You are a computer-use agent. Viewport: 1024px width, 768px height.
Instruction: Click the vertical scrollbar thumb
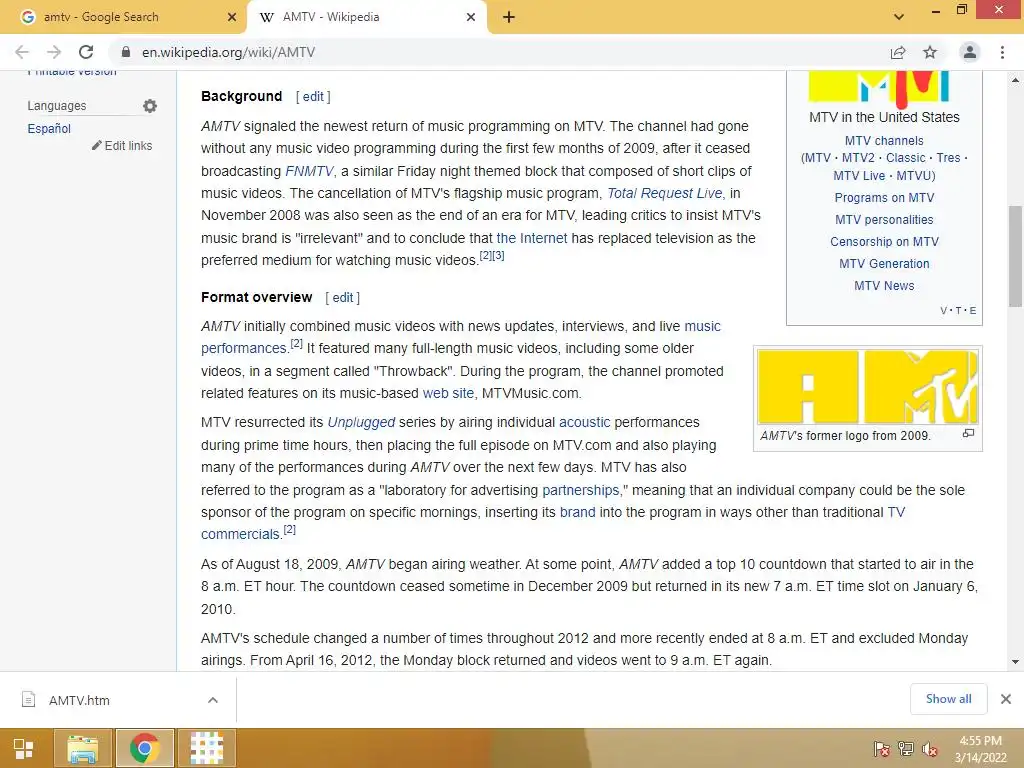[x=1015, y=256]
